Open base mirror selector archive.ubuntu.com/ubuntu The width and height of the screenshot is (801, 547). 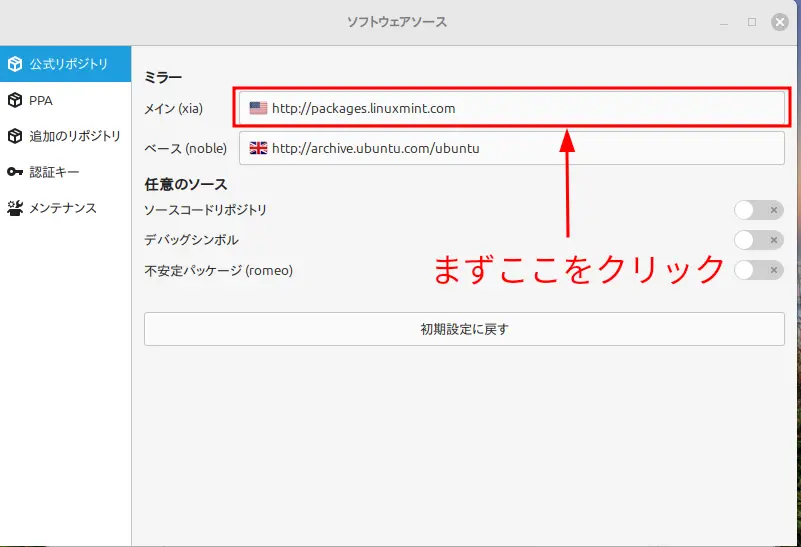tap(512, 148)
